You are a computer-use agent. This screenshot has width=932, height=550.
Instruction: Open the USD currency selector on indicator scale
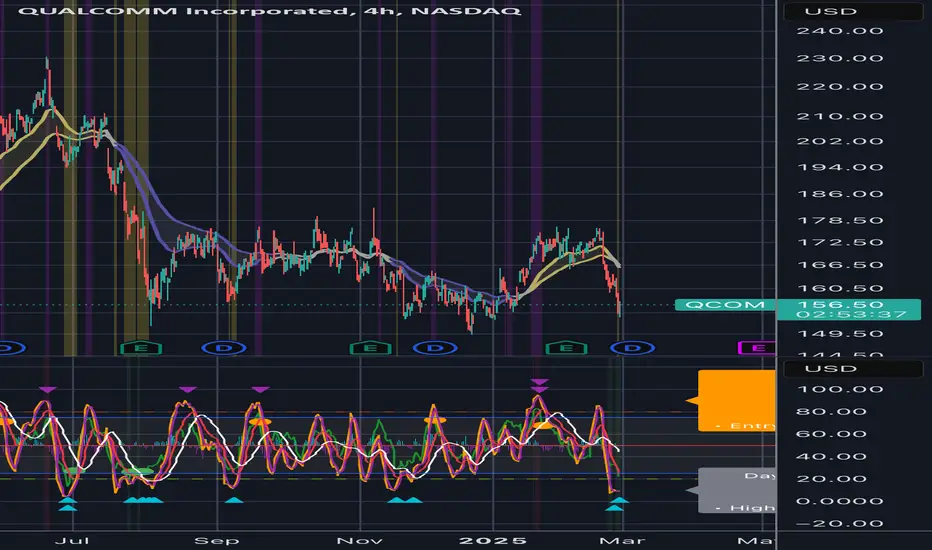pos(853,369)
